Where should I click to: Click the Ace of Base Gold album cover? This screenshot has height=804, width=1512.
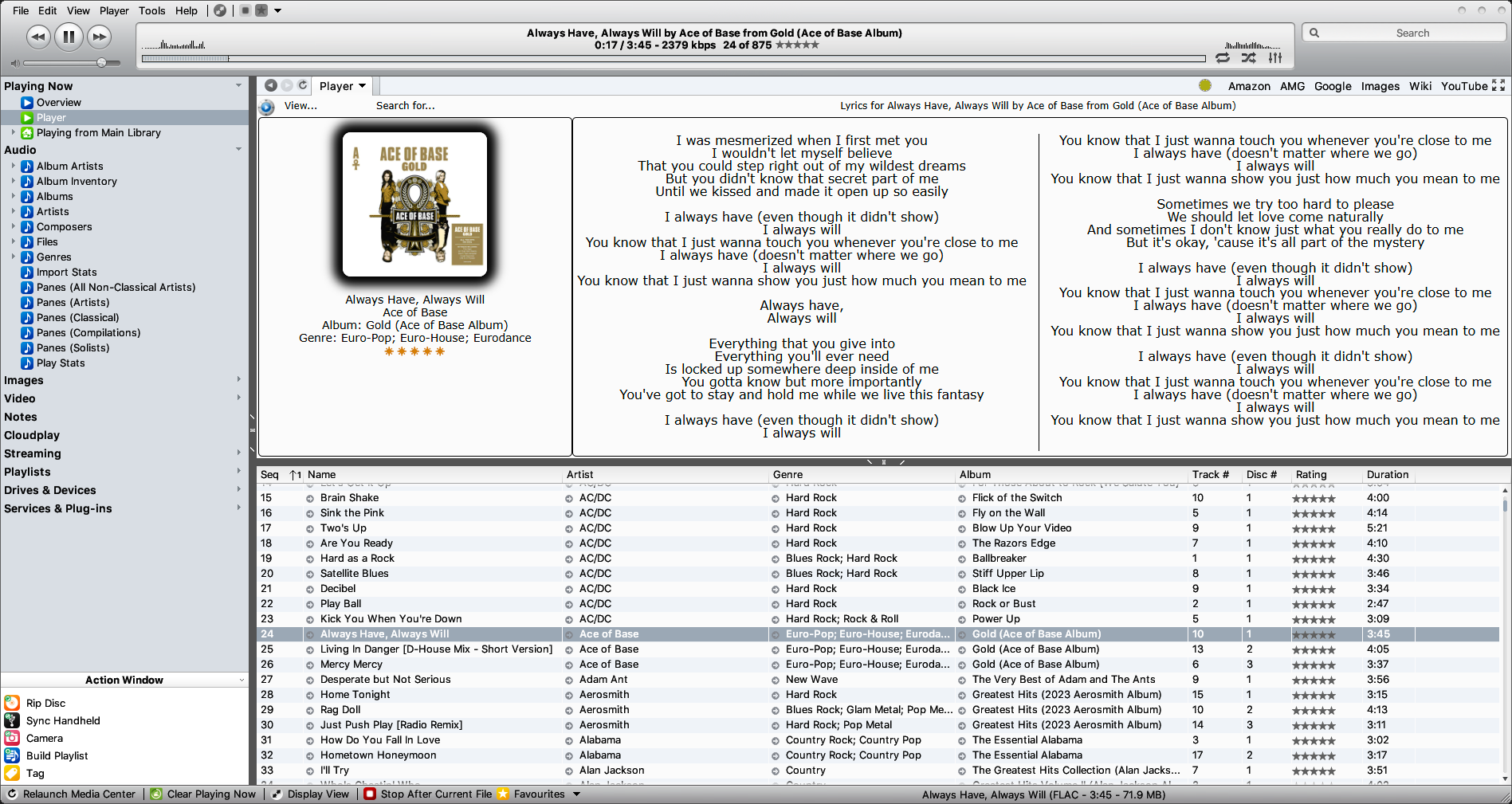click(x=414, y=205)
